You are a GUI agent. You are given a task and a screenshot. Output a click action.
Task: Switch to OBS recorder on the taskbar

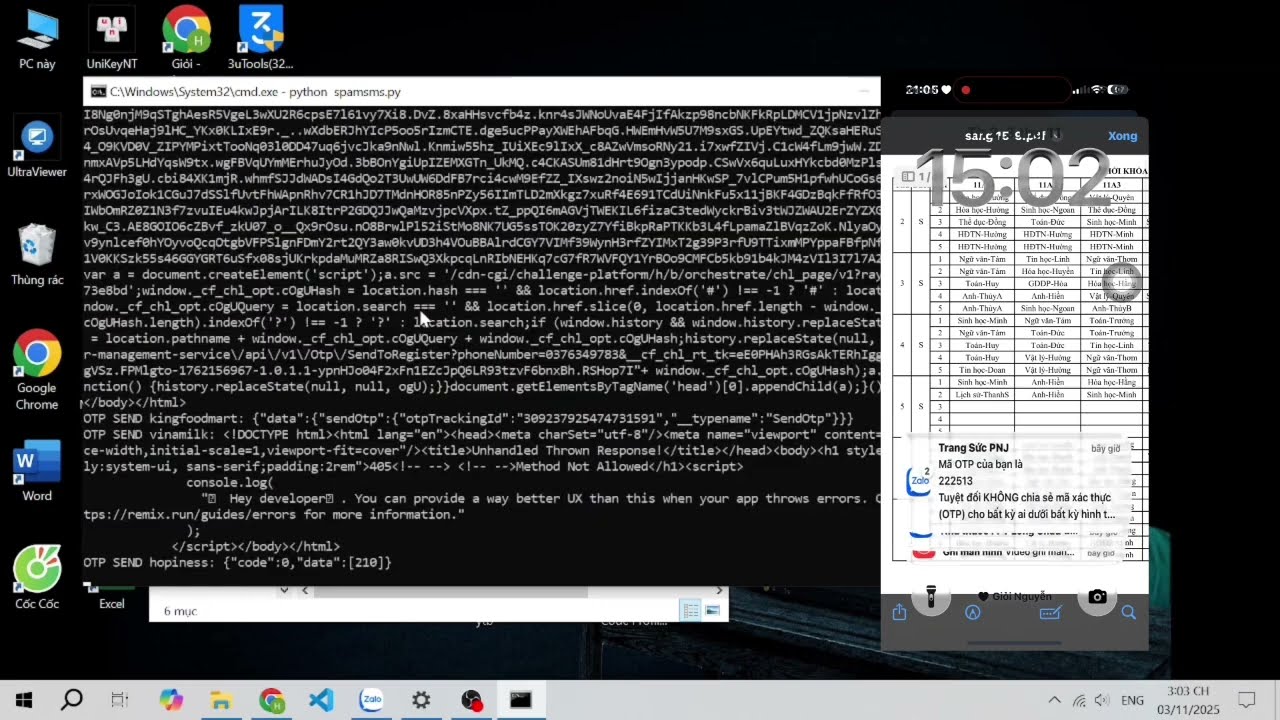coord(471,700)
